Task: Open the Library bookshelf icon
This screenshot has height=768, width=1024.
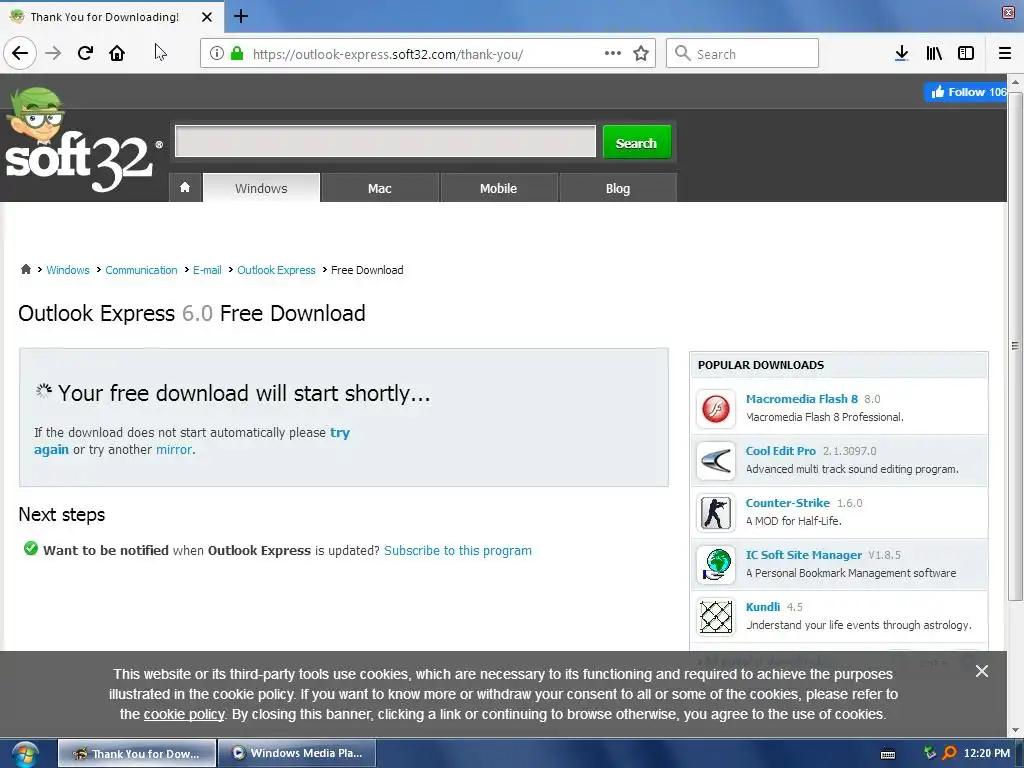Action: pos(934,54)
